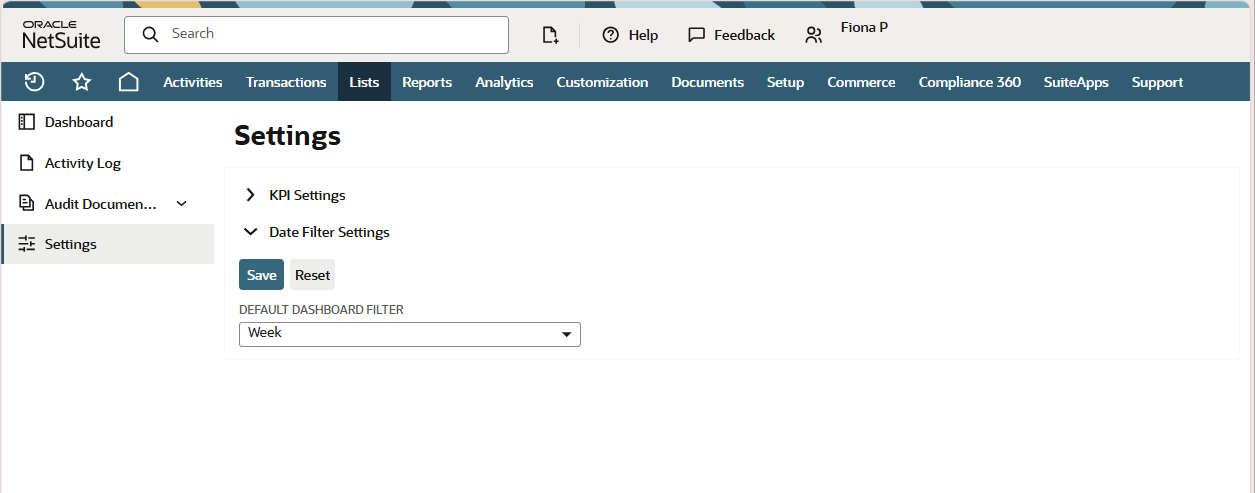The image size is (1255, 493).
Task: Open the Shortcuts star icon
Action: [82, 82]
